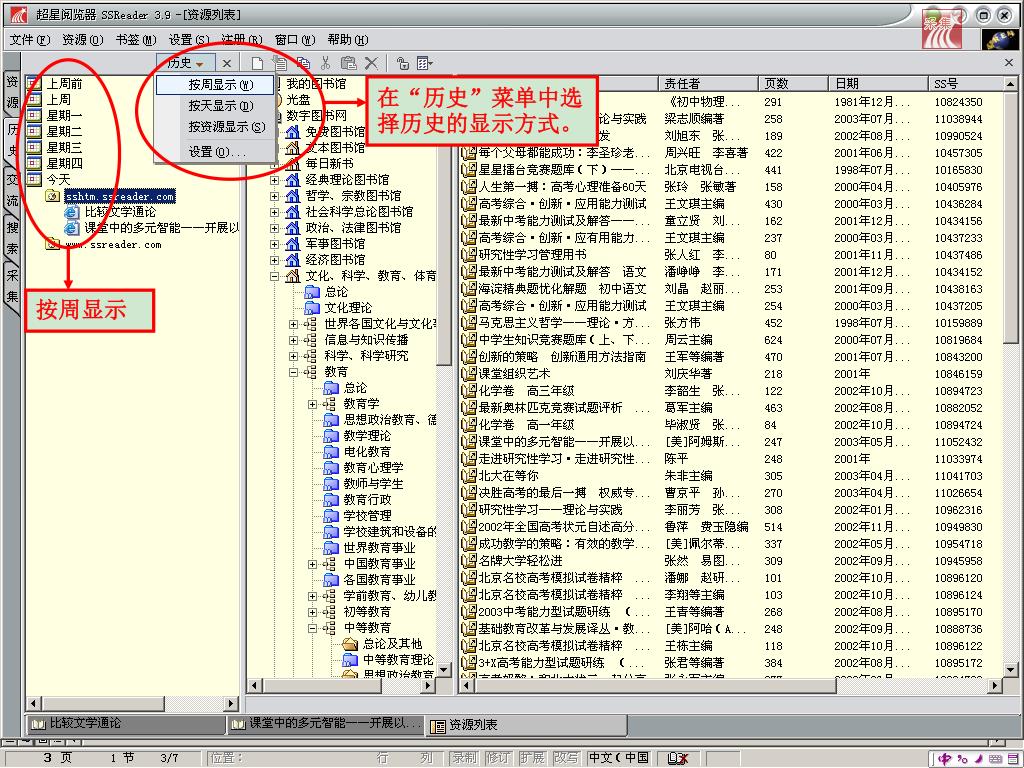This screenshot has width=1024, height=768.
Task: Collapse the 教育 tree node
Action: (x=294, y=372)
